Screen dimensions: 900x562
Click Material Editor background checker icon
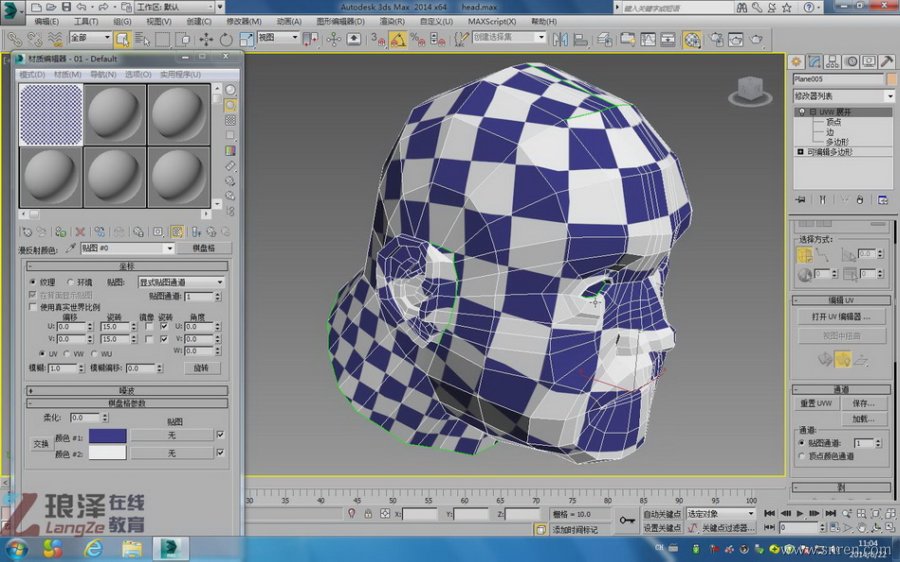(230, 120)
